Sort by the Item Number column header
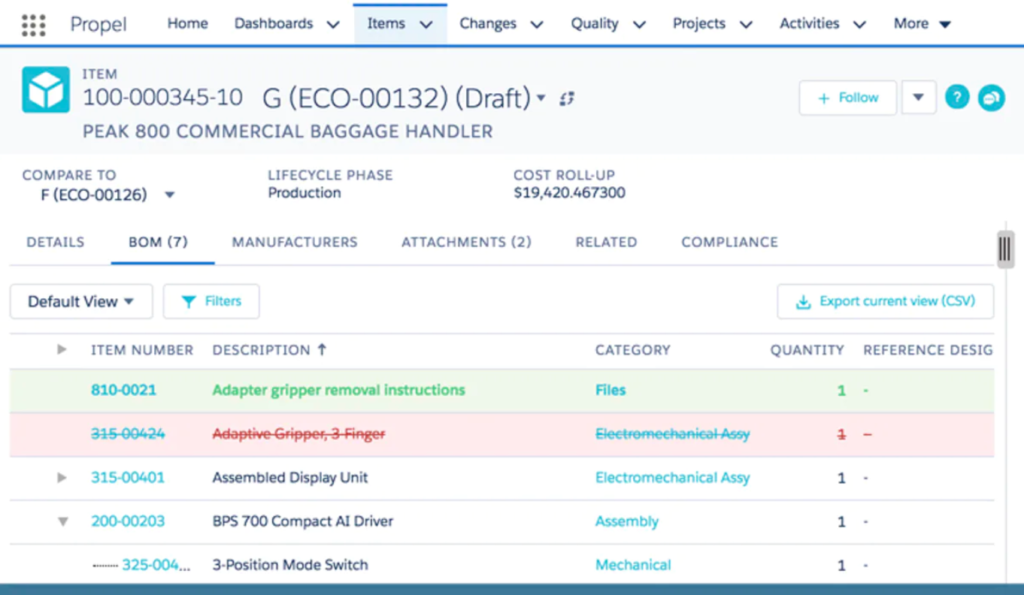 tap(142, 350)
